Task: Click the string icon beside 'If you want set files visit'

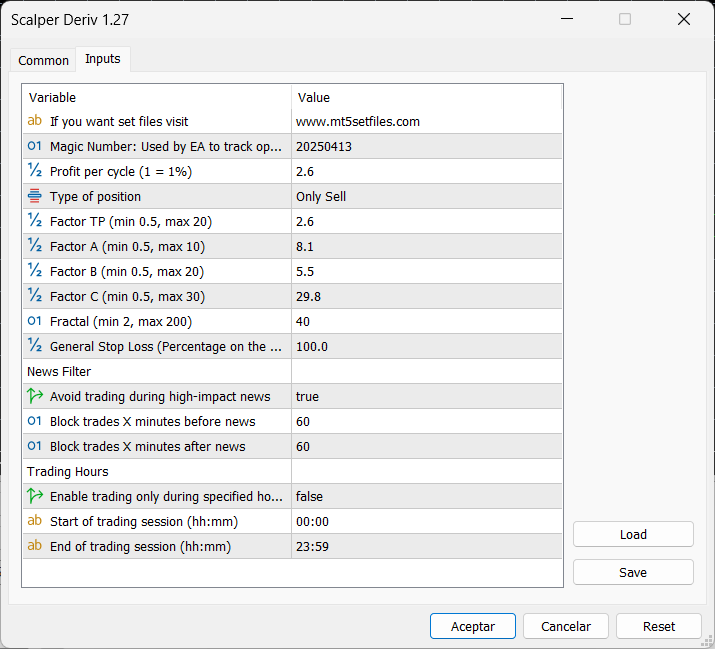Action: [x=35, y=121]
